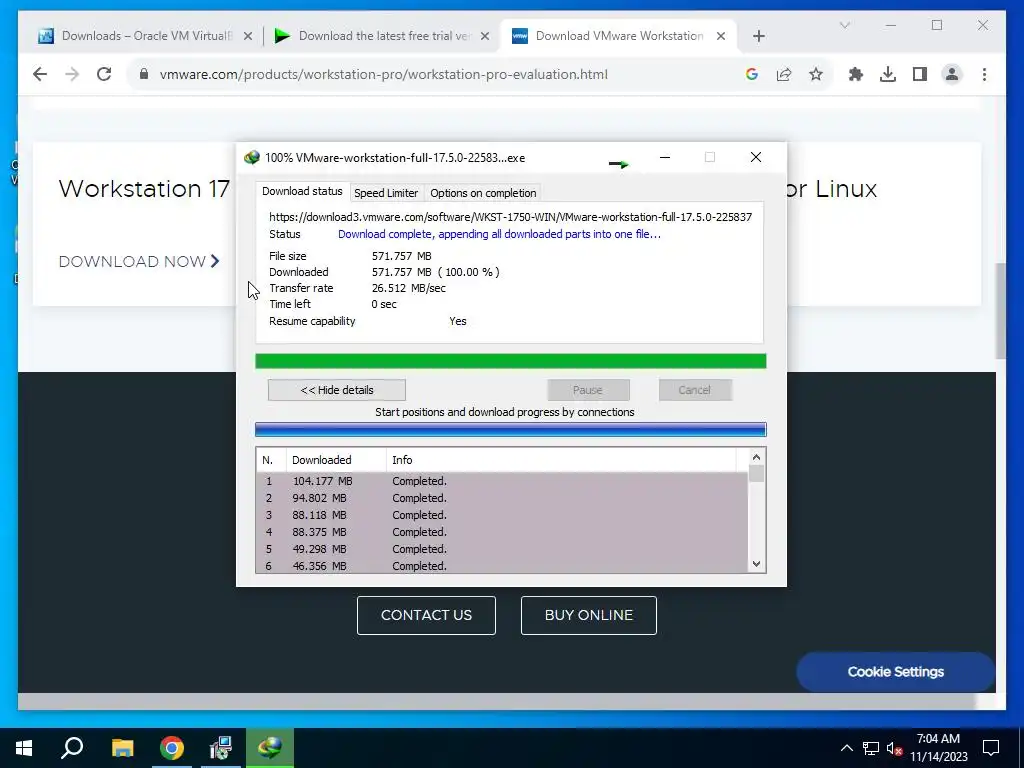1024x768 pixels.
Task: Click the Downloaded column header
Action: pos(336,460)
